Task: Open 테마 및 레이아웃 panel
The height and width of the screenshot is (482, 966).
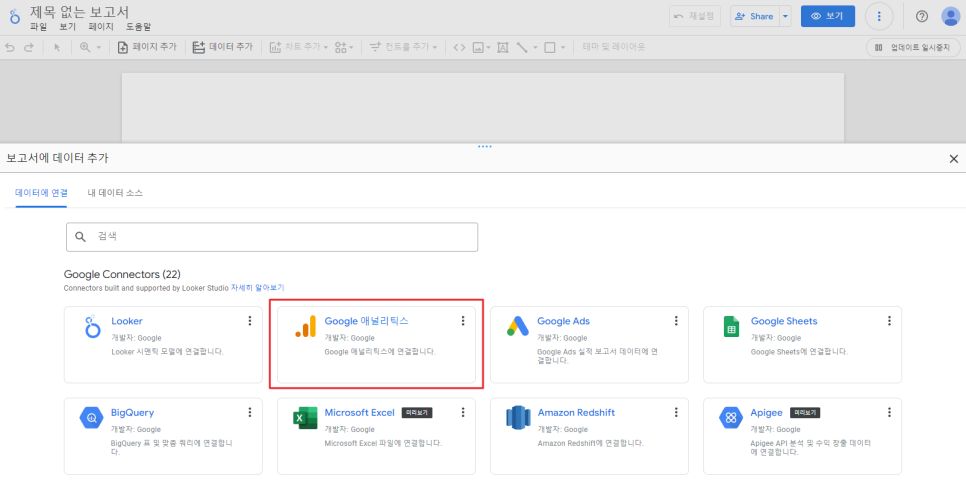Action: (x=614, y=47)
